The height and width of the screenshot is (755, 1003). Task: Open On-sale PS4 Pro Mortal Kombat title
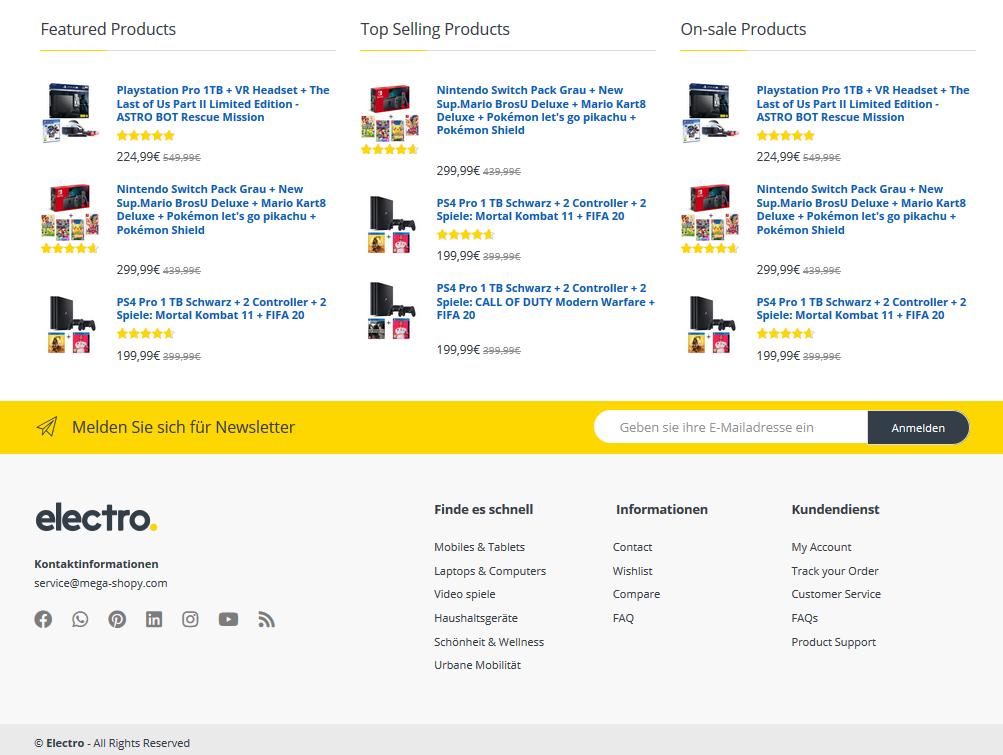[x=861, y=308]
